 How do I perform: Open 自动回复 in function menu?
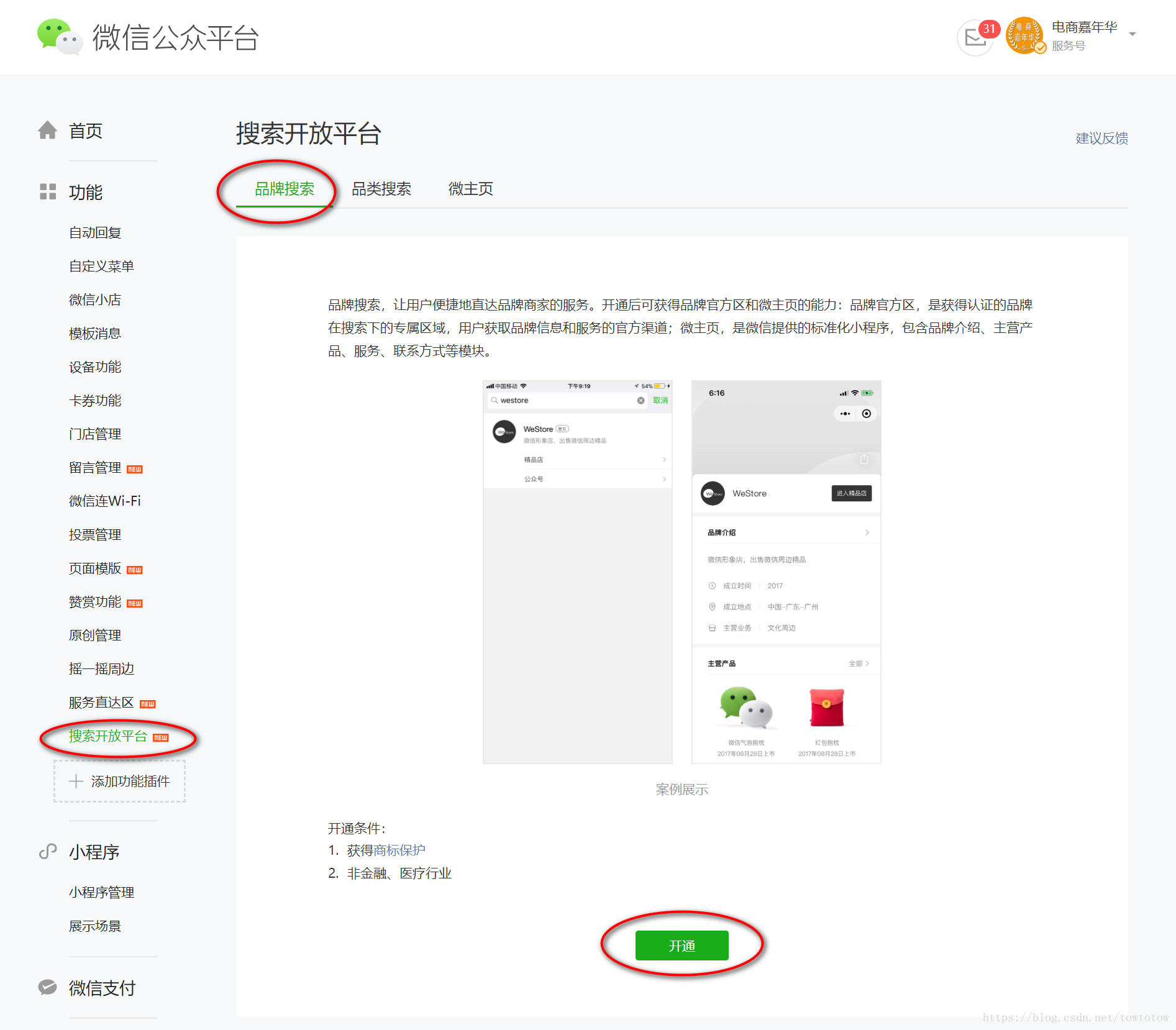[95, 232]
